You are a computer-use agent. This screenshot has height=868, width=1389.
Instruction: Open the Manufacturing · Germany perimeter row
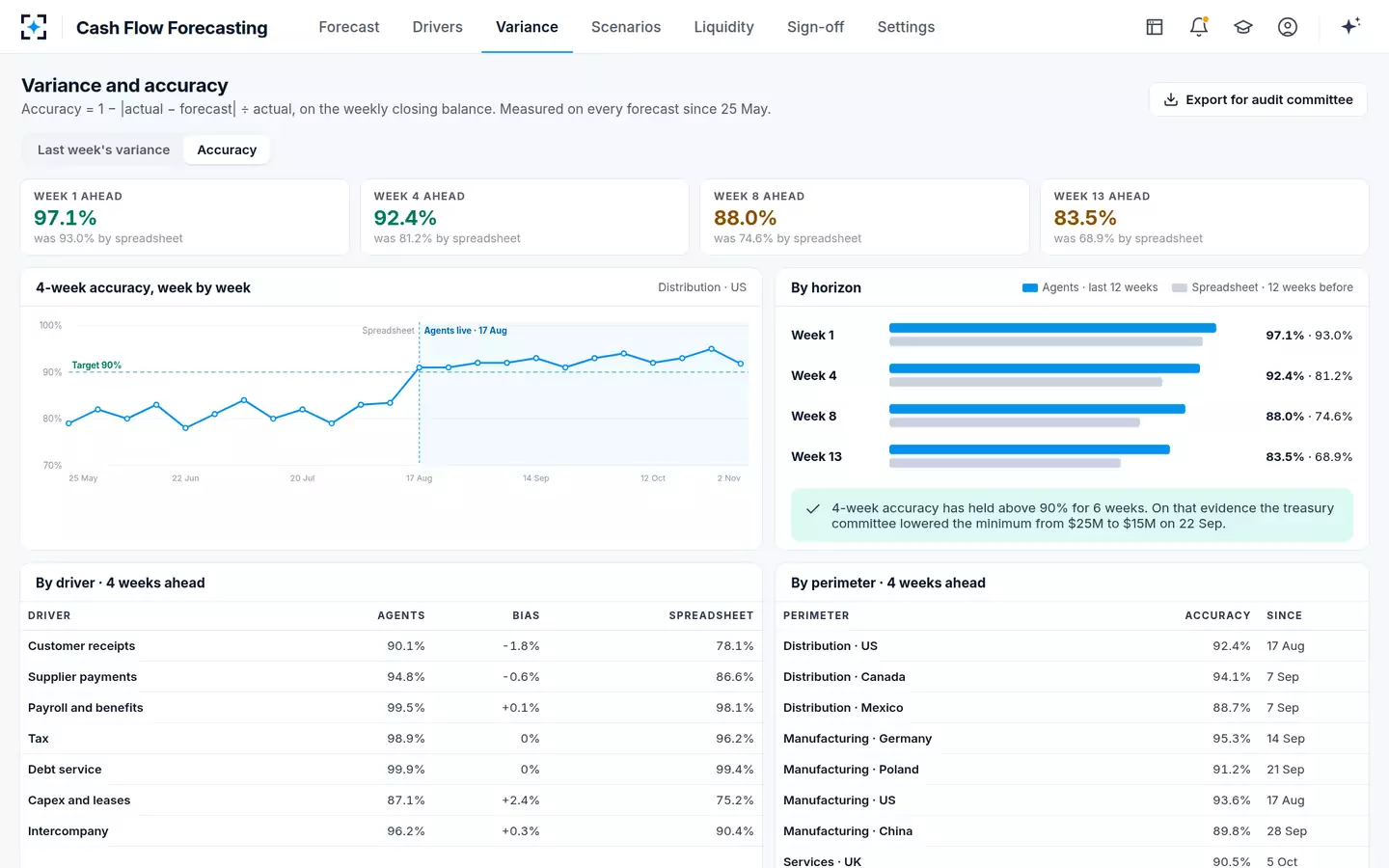[1072, 739]
